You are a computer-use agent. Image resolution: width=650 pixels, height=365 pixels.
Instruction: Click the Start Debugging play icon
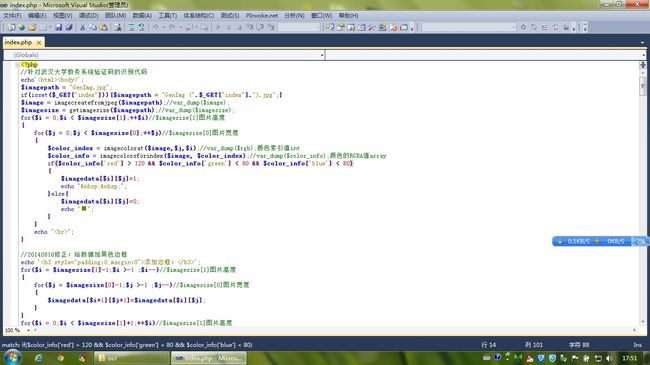[x=218, y=27]
